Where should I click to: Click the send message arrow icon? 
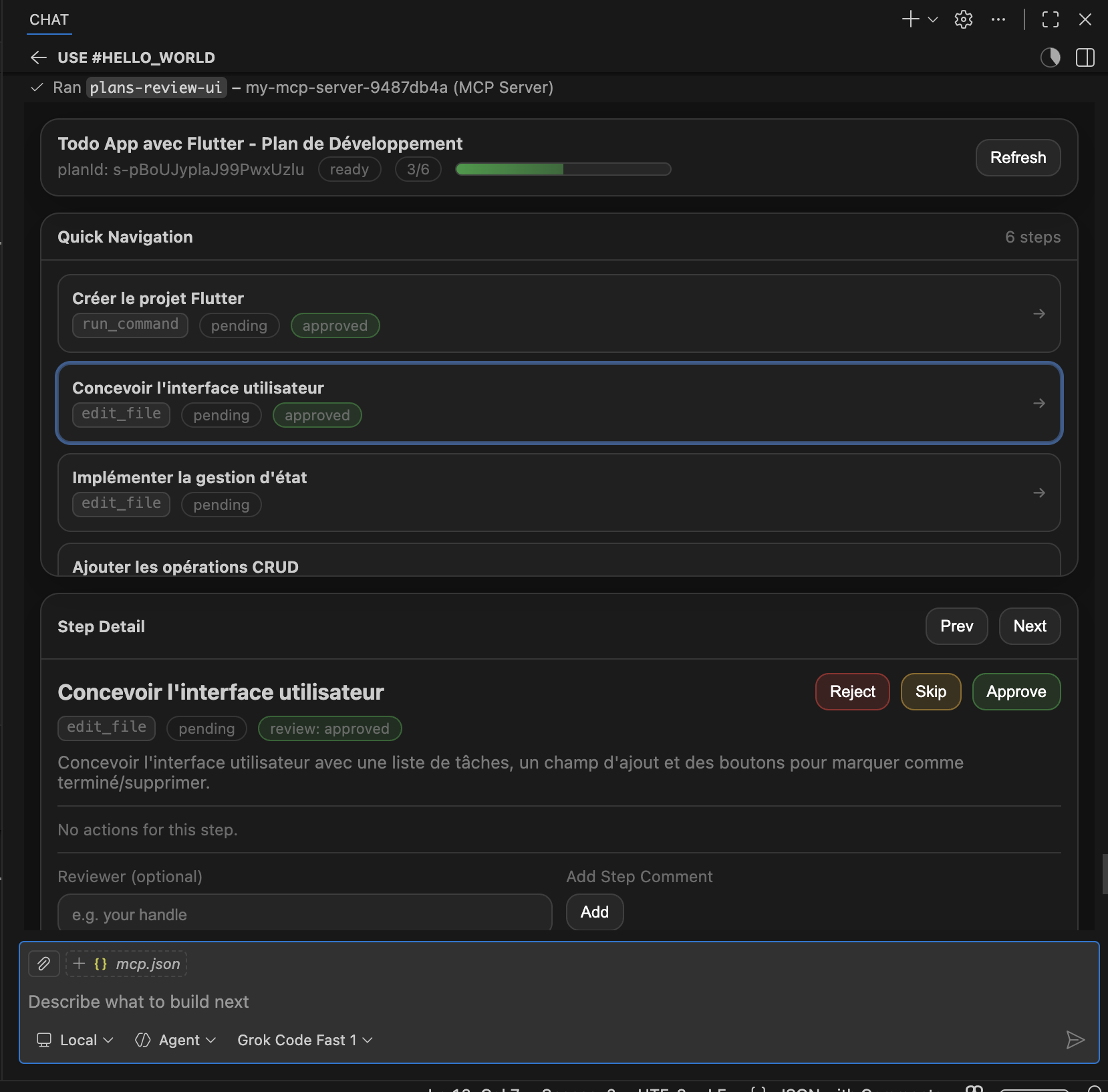pyautogui.click(x=1075, y=1040)
